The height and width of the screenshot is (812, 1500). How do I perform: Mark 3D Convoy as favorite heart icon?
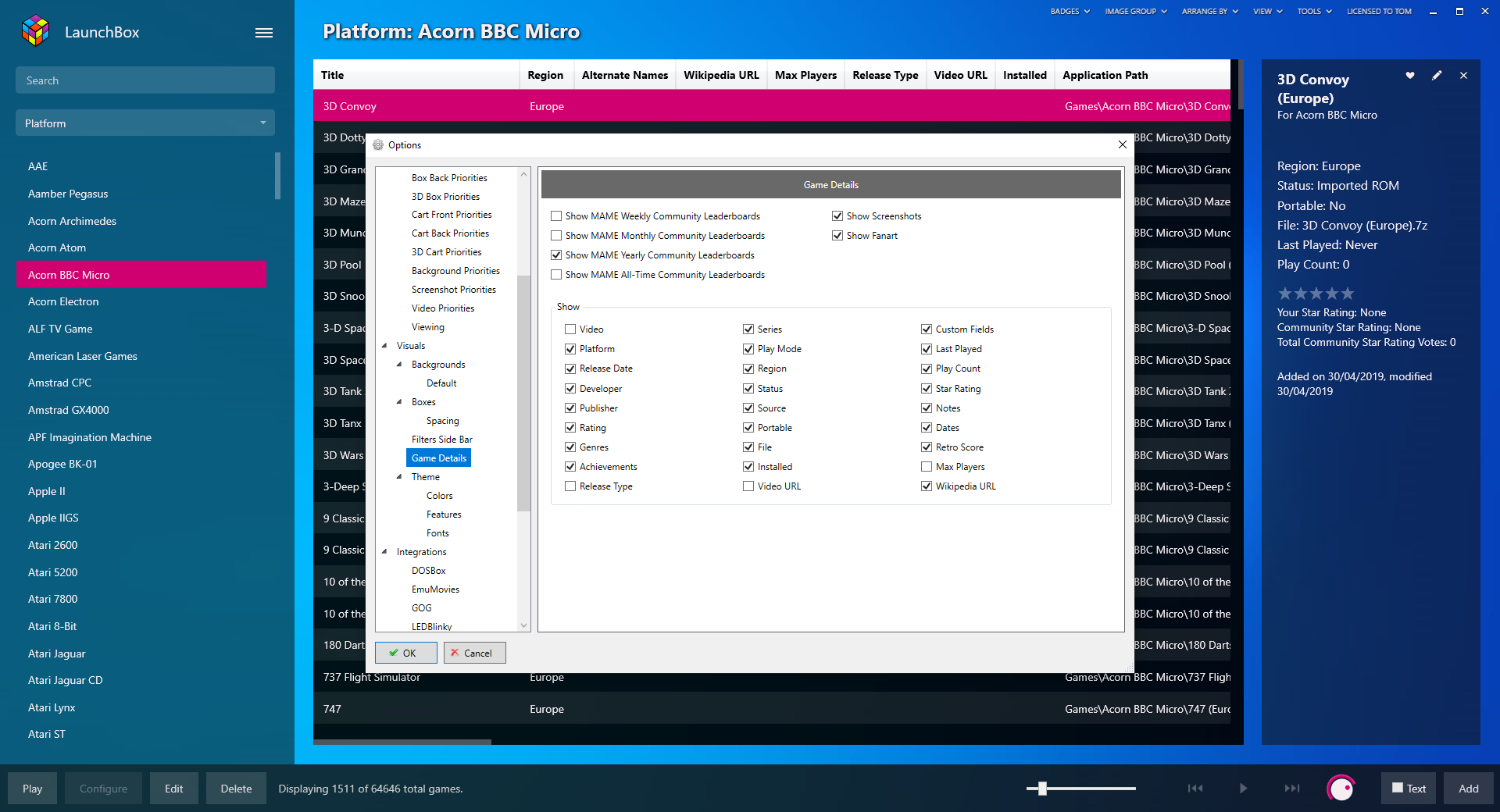tap(1410, 76)
